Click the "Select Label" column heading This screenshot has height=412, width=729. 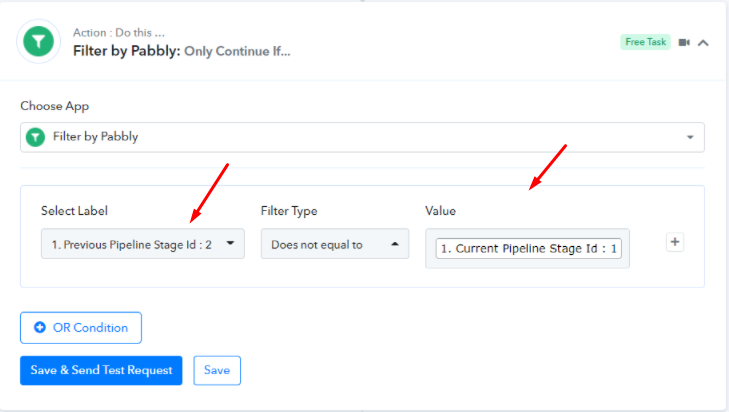click(x=74, y=211)
